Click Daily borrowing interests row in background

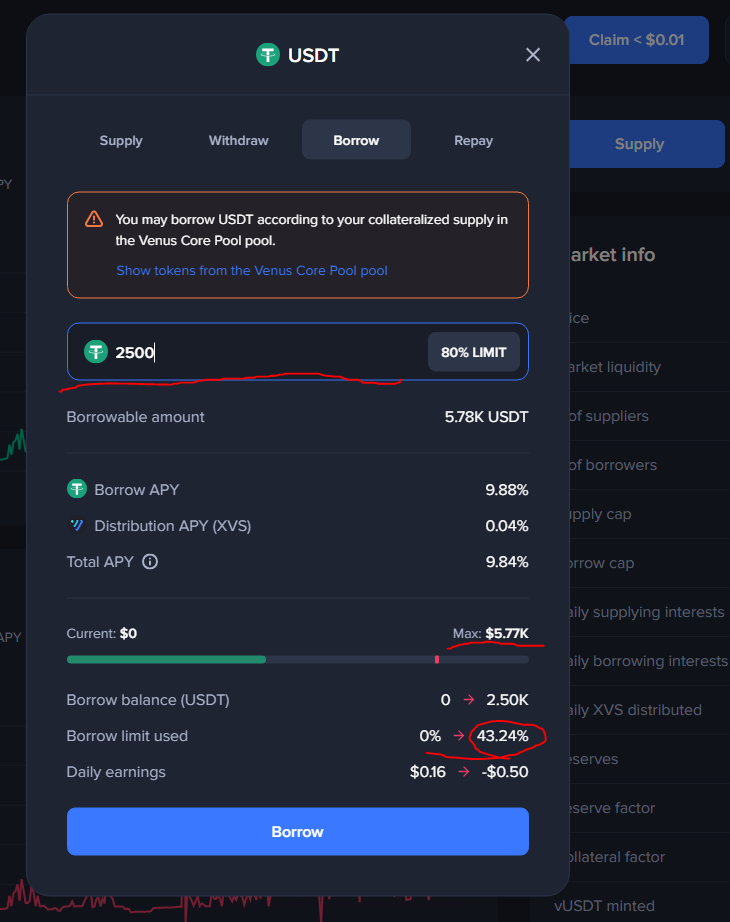click(x=649, y=661)
